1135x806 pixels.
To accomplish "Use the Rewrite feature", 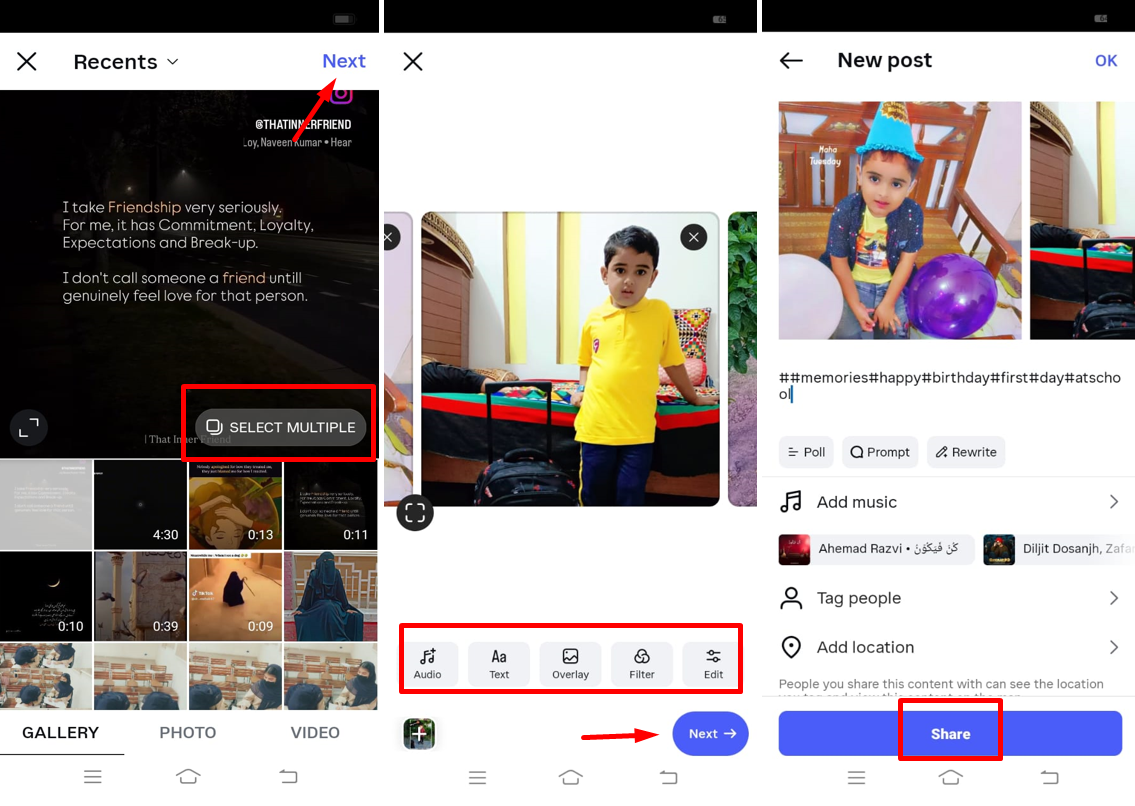I will (965, 452).
